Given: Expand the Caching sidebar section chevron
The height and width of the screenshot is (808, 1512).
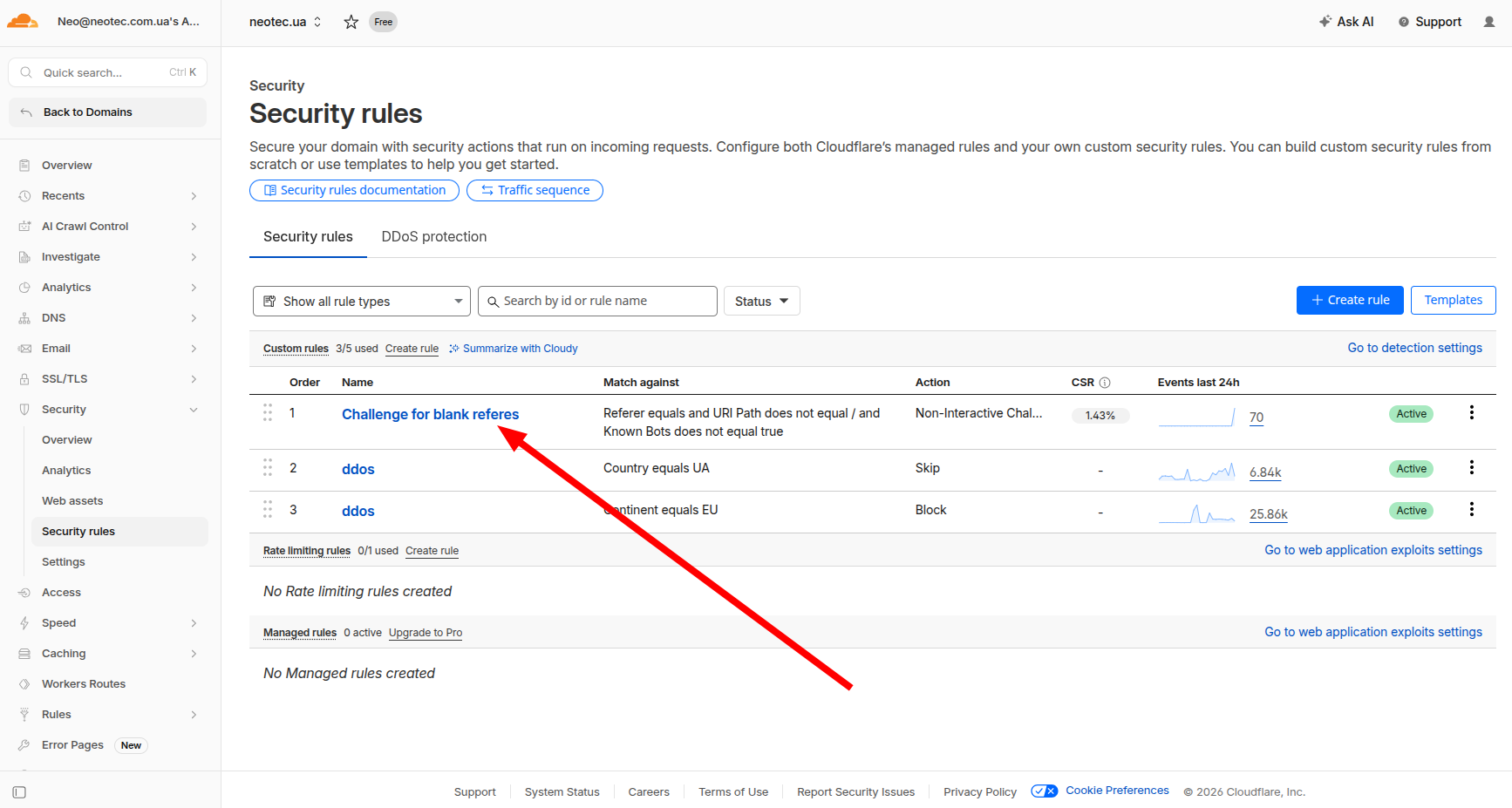Looking at the screenshot, I should [194, 654].
